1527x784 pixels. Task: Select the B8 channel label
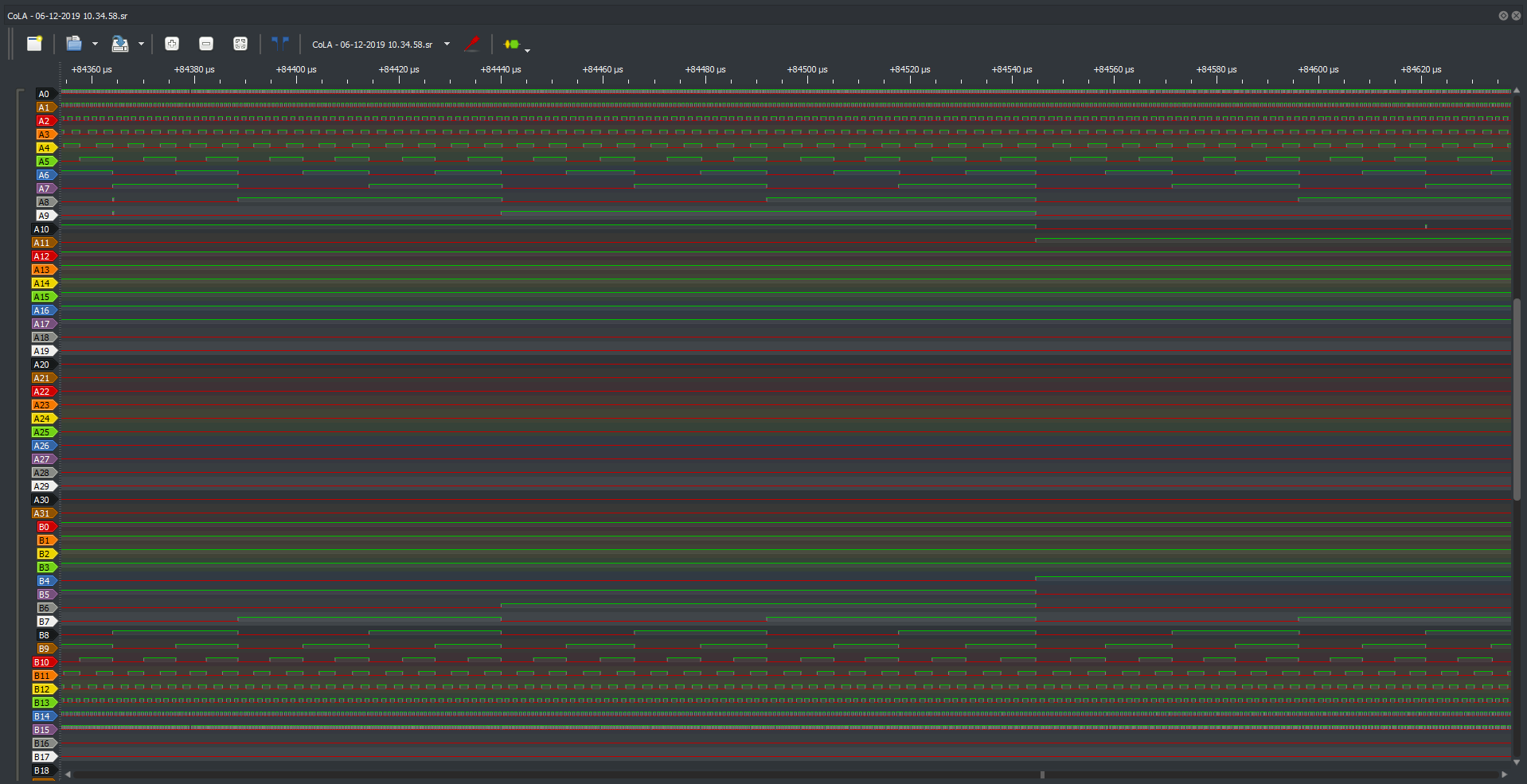45,635
